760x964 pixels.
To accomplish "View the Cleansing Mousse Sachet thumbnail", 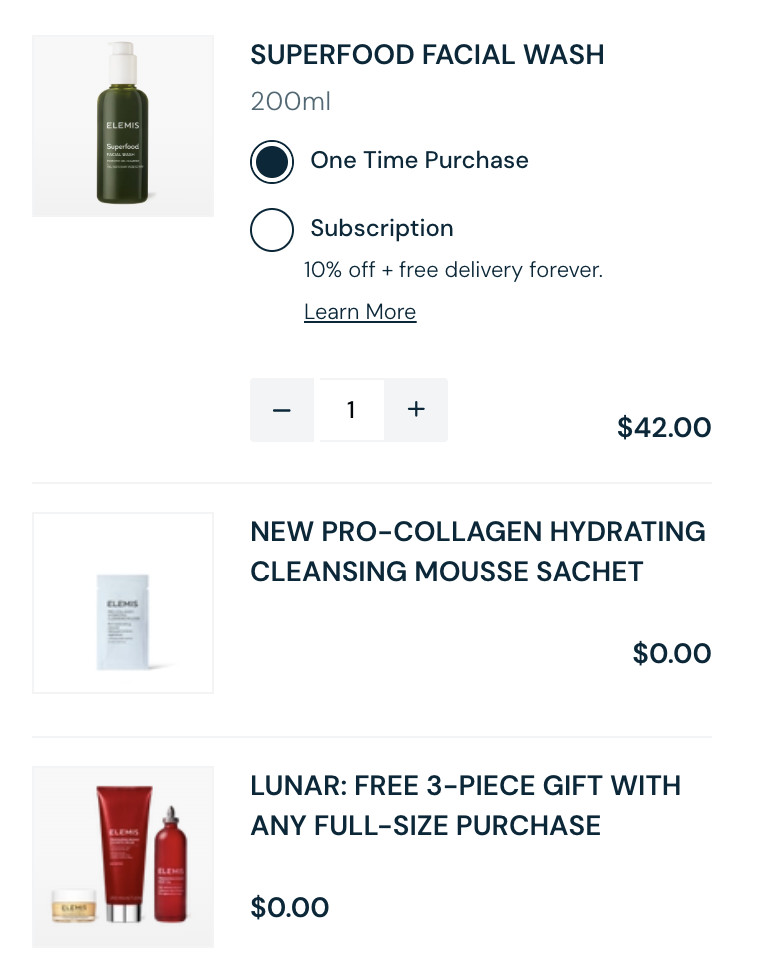I will tap(123, 603).
